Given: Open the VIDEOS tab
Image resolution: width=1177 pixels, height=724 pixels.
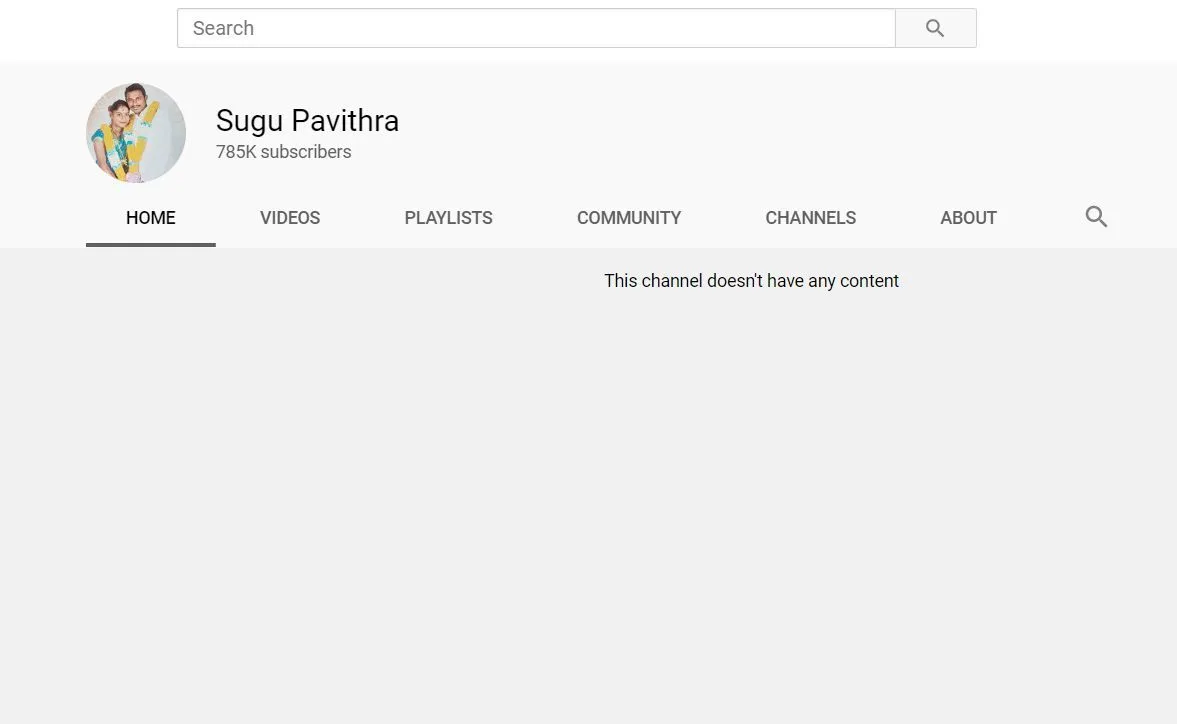Looking at the screenshot, I should pos(290,218).
